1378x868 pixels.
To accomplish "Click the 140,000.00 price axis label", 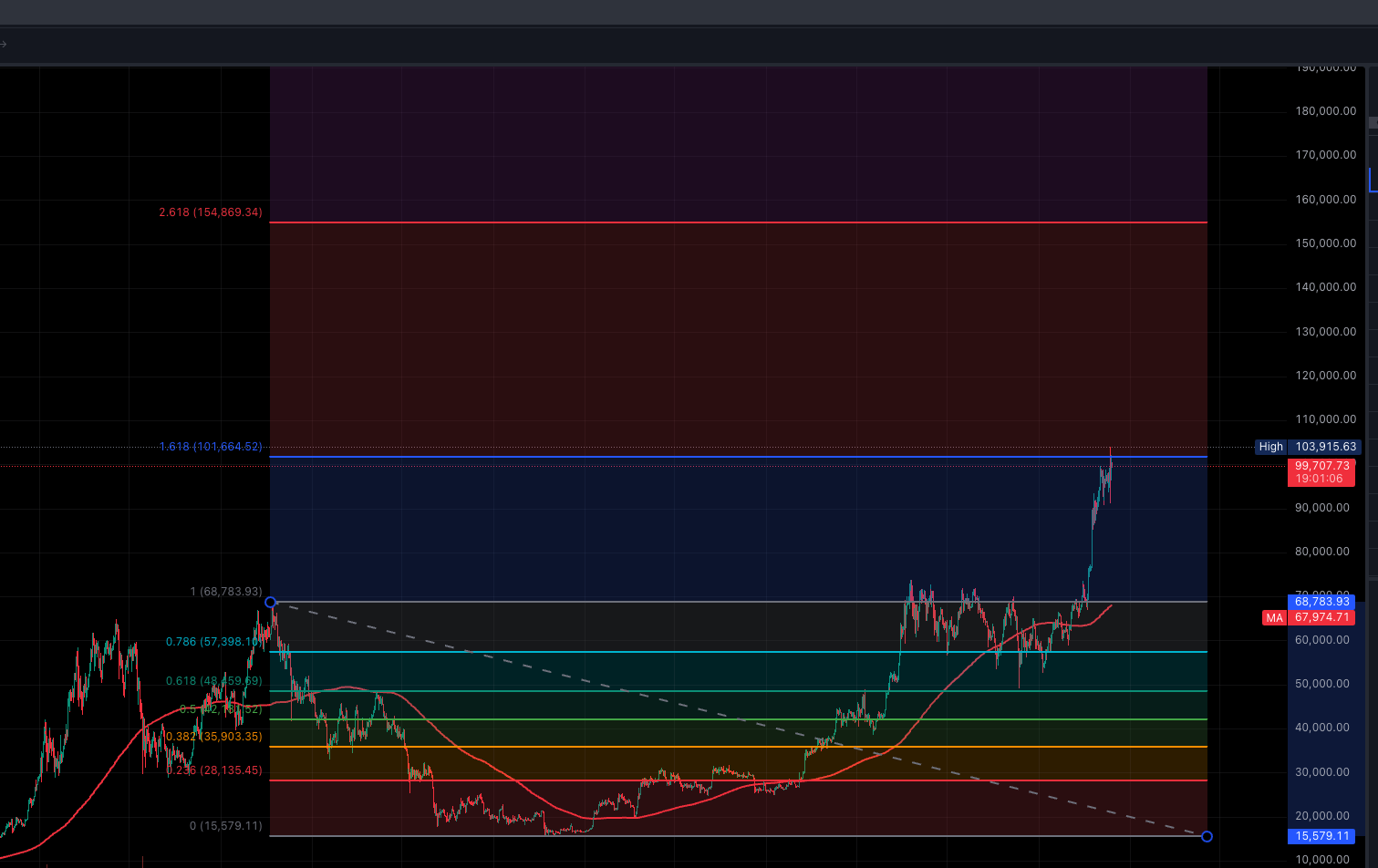I will 1326,287.
